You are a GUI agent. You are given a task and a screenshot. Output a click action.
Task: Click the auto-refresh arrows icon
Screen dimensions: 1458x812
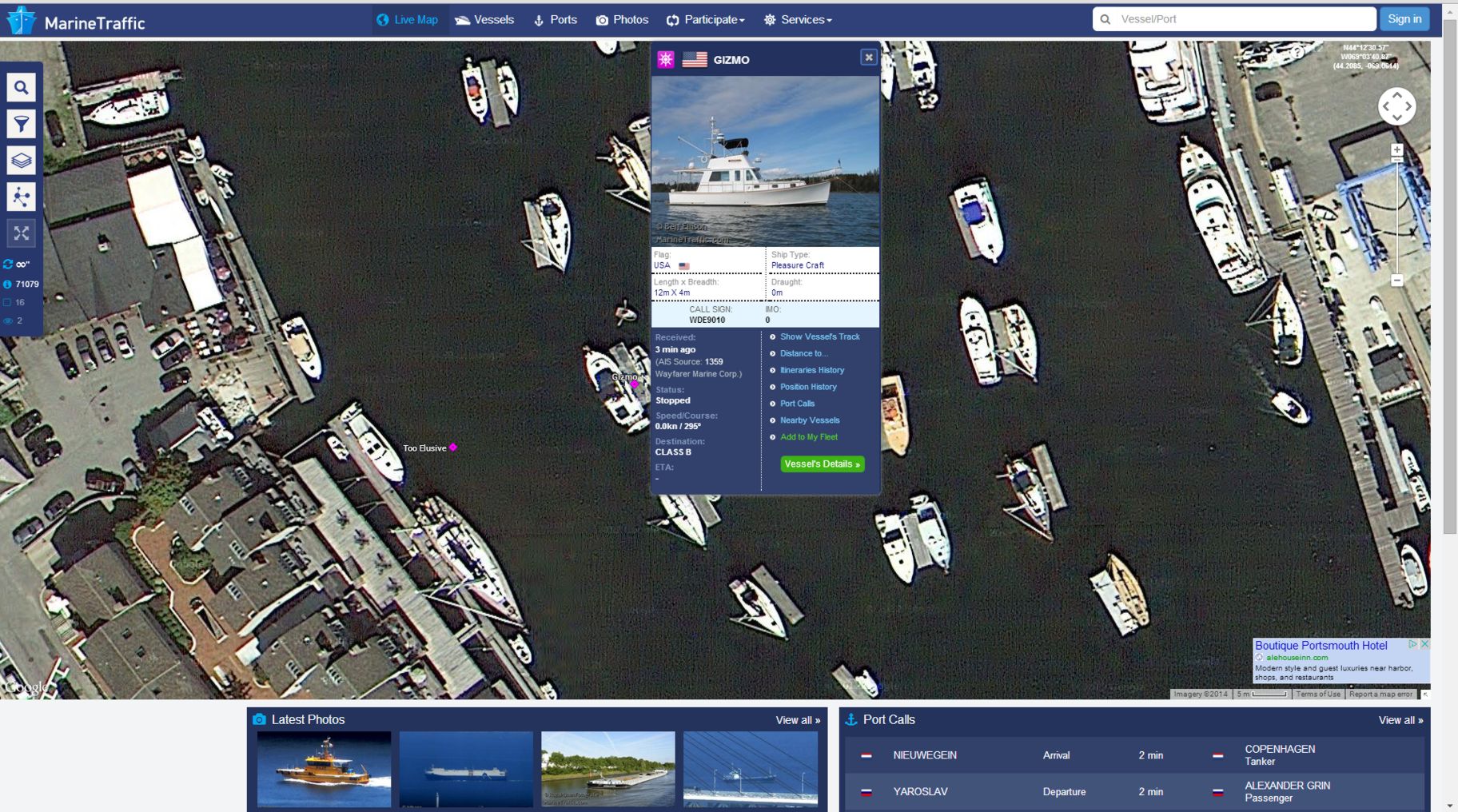(8, 264)
